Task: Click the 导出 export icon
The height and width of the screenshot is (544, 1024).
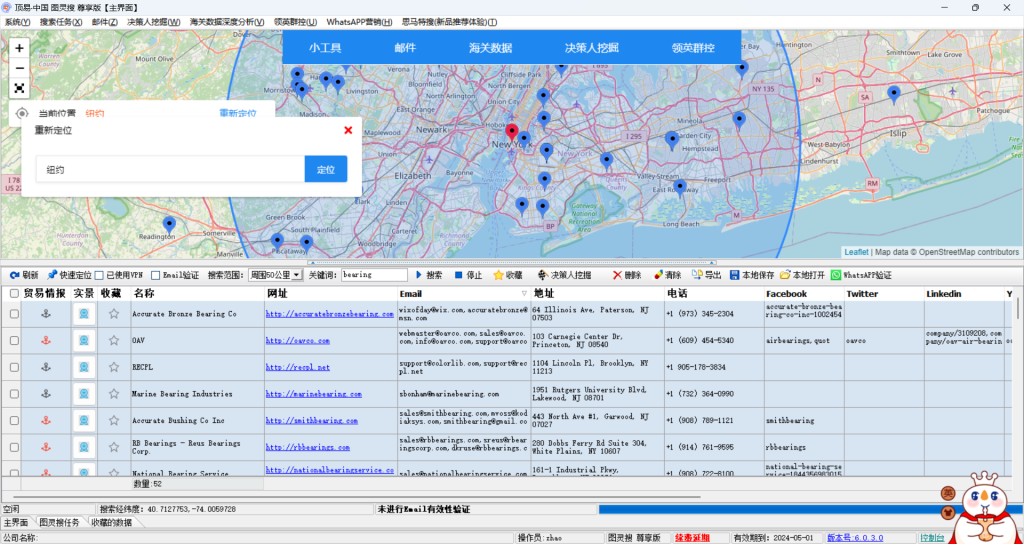Action: pyautogui.click(x=697, y=275)
